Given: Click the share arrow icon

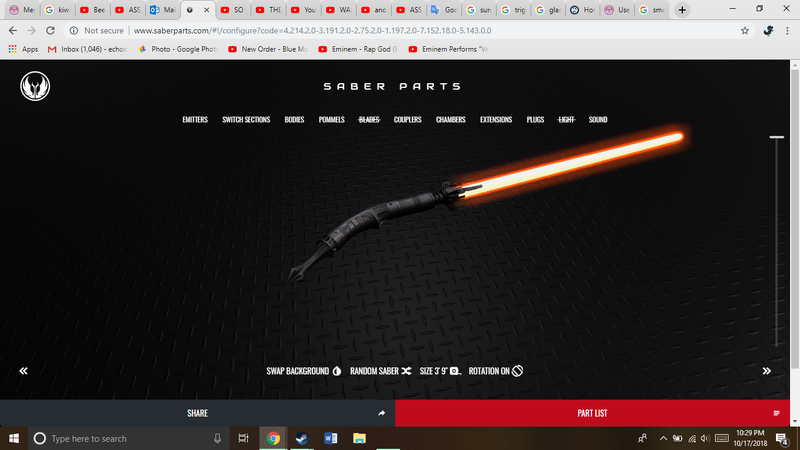Looking at the screenshot, I should [x=381, y=413].
